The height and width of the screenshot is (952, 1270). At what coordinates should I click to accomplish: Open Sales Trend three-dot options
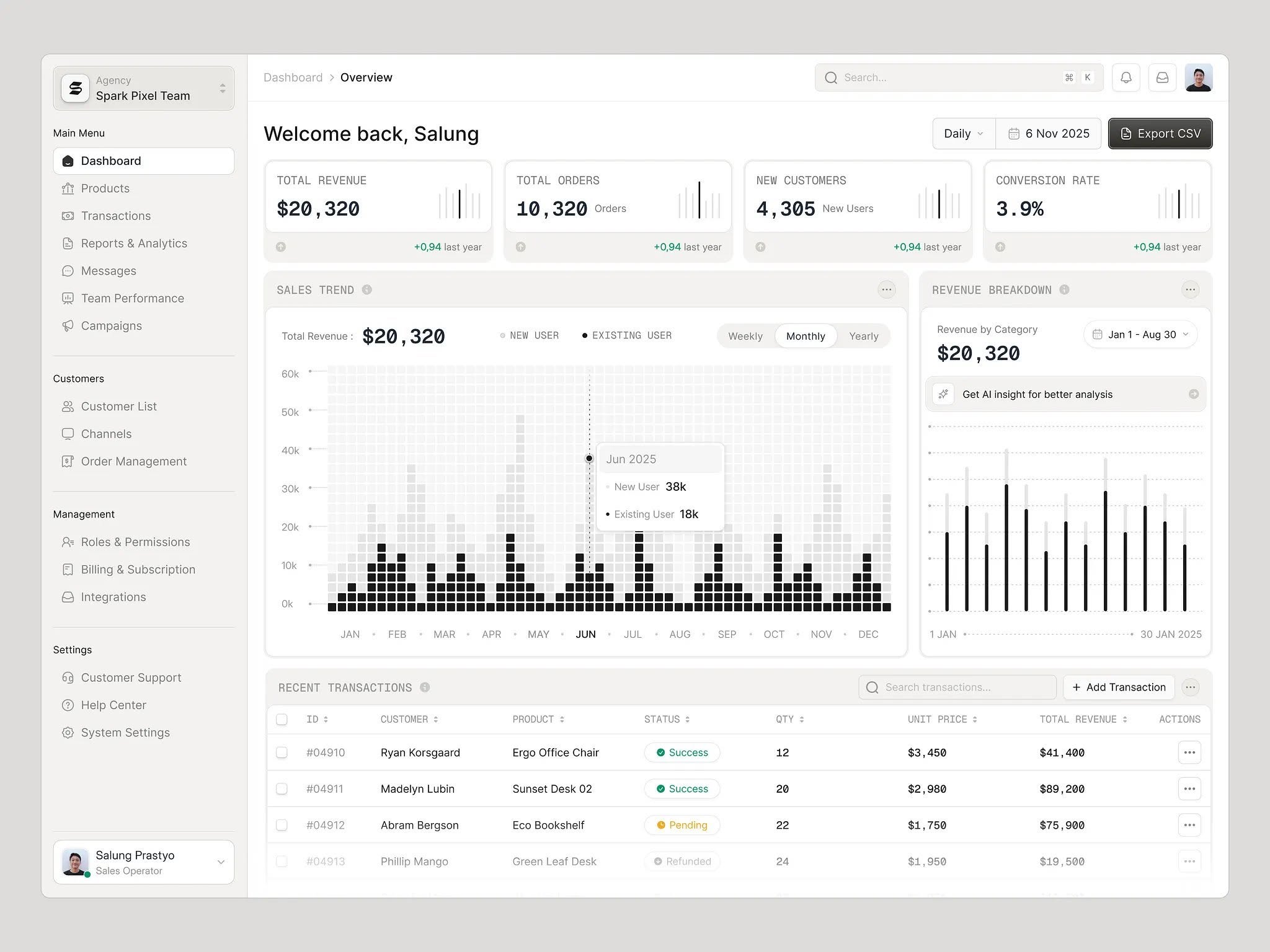[x=886, y=289]
